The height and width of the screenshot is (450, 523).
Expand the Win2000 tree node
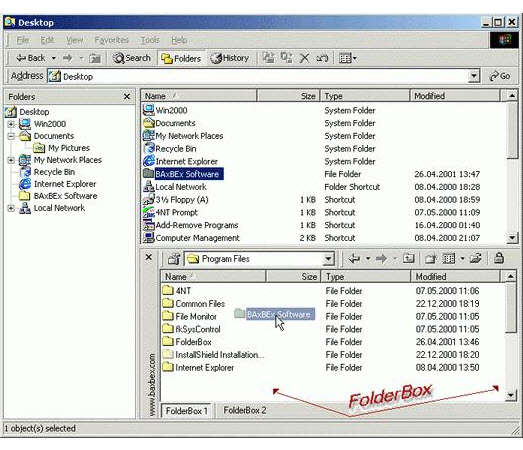pyautogui.click(x=11, y=124)
